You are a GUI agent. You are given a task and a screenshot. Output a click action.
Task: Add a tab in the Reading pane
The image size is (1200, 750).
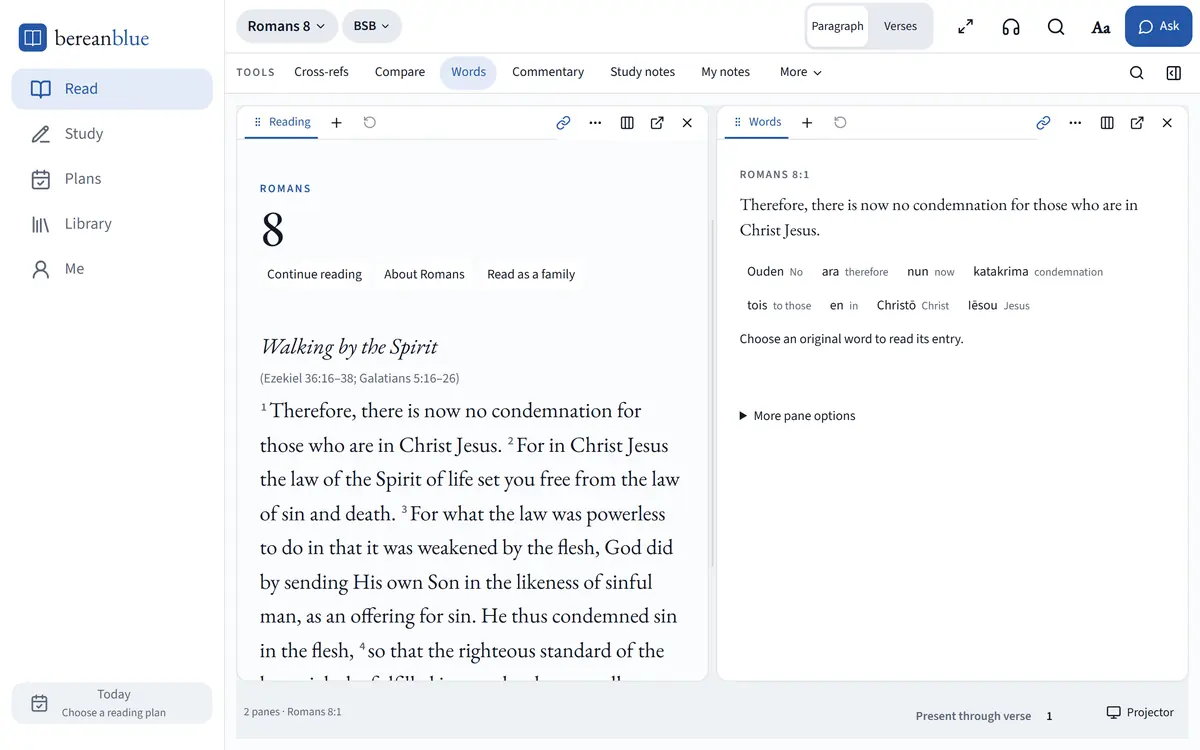click(337, 123)
